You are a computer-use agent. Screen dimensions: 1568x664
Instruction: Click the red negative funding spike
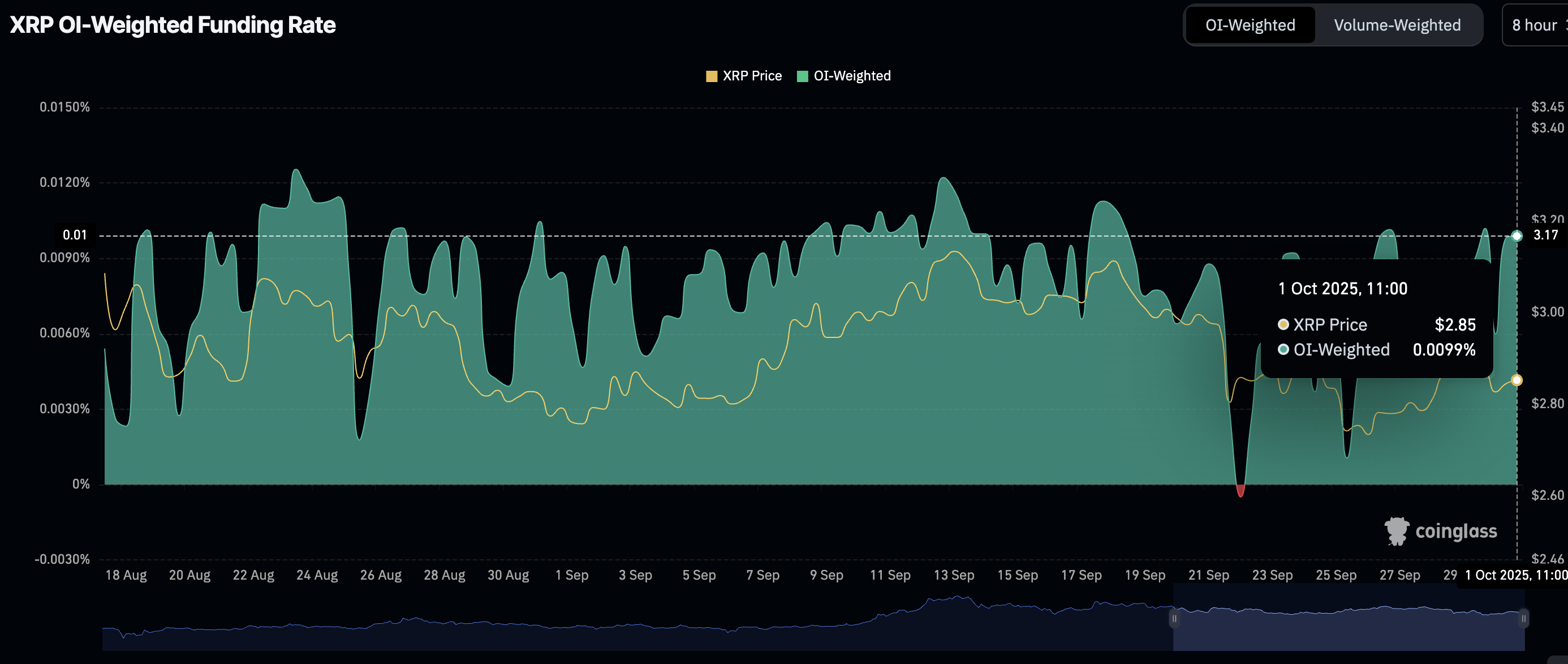[1240, 490]
